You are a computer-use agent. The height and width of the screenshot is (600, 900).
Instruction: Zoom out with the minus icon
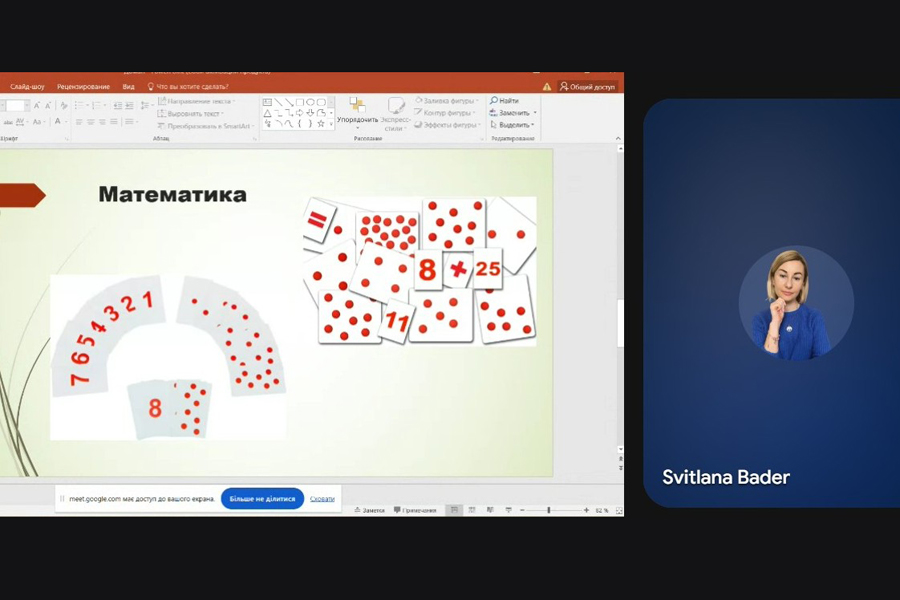tap(522, 510)
